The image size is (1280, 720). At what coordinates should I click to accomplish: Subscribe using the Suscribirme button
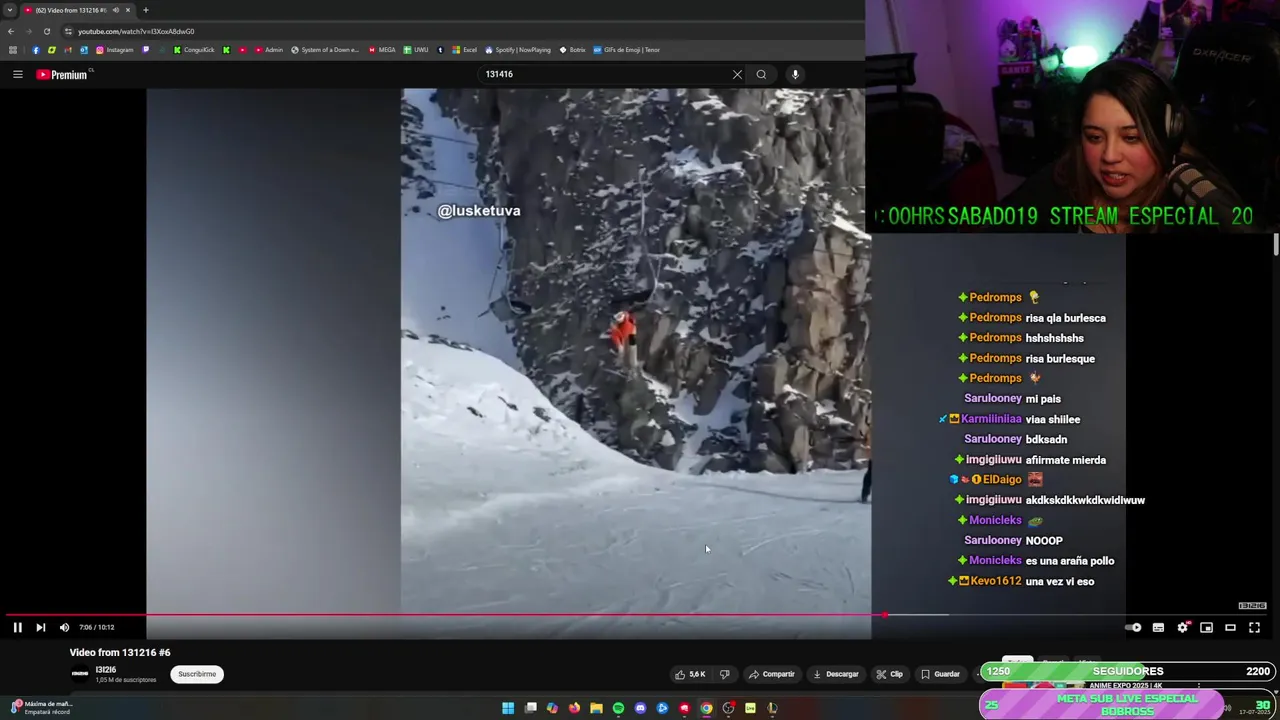pos(197,674)
